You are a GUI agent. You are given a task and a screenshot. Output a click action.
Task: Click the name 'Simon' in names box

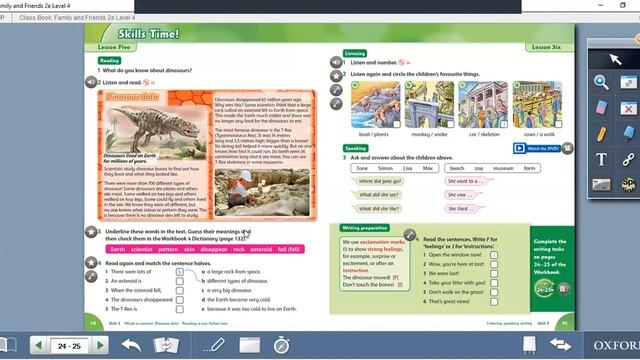click(385, 168)
